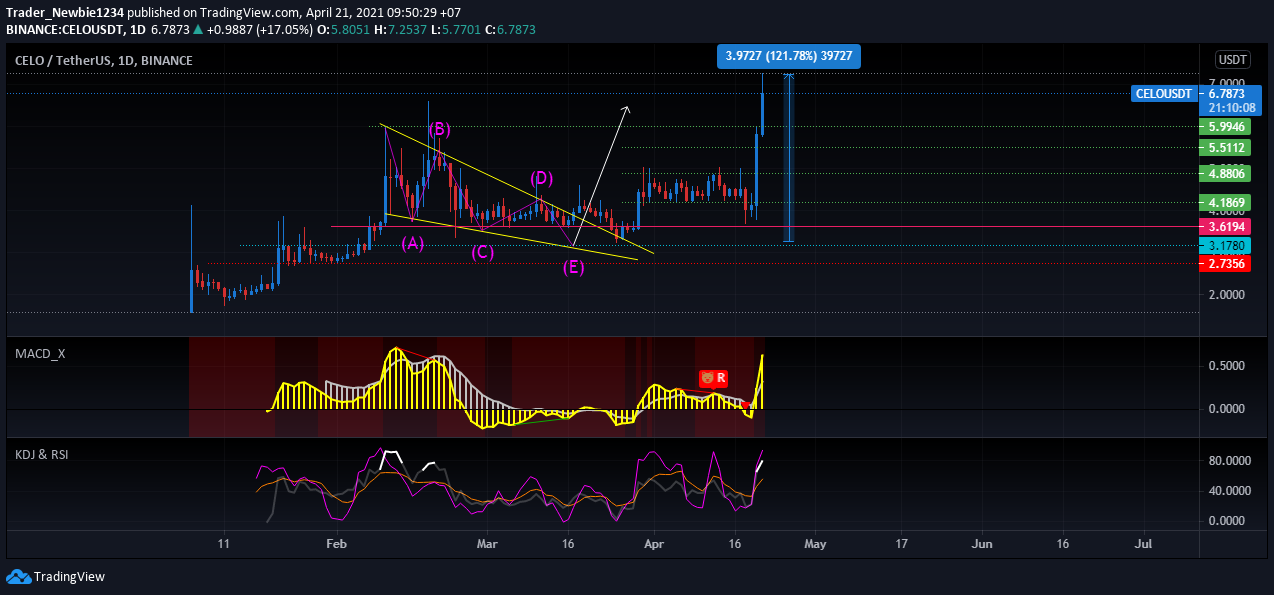
Task: Click the cyan 3.1780 price label
Action: tap(1226, 245)
